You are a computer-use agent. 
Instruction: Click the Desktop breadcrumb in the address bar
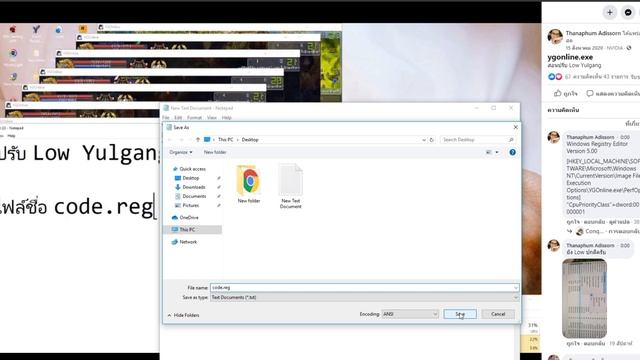click(x=250, y=140)
